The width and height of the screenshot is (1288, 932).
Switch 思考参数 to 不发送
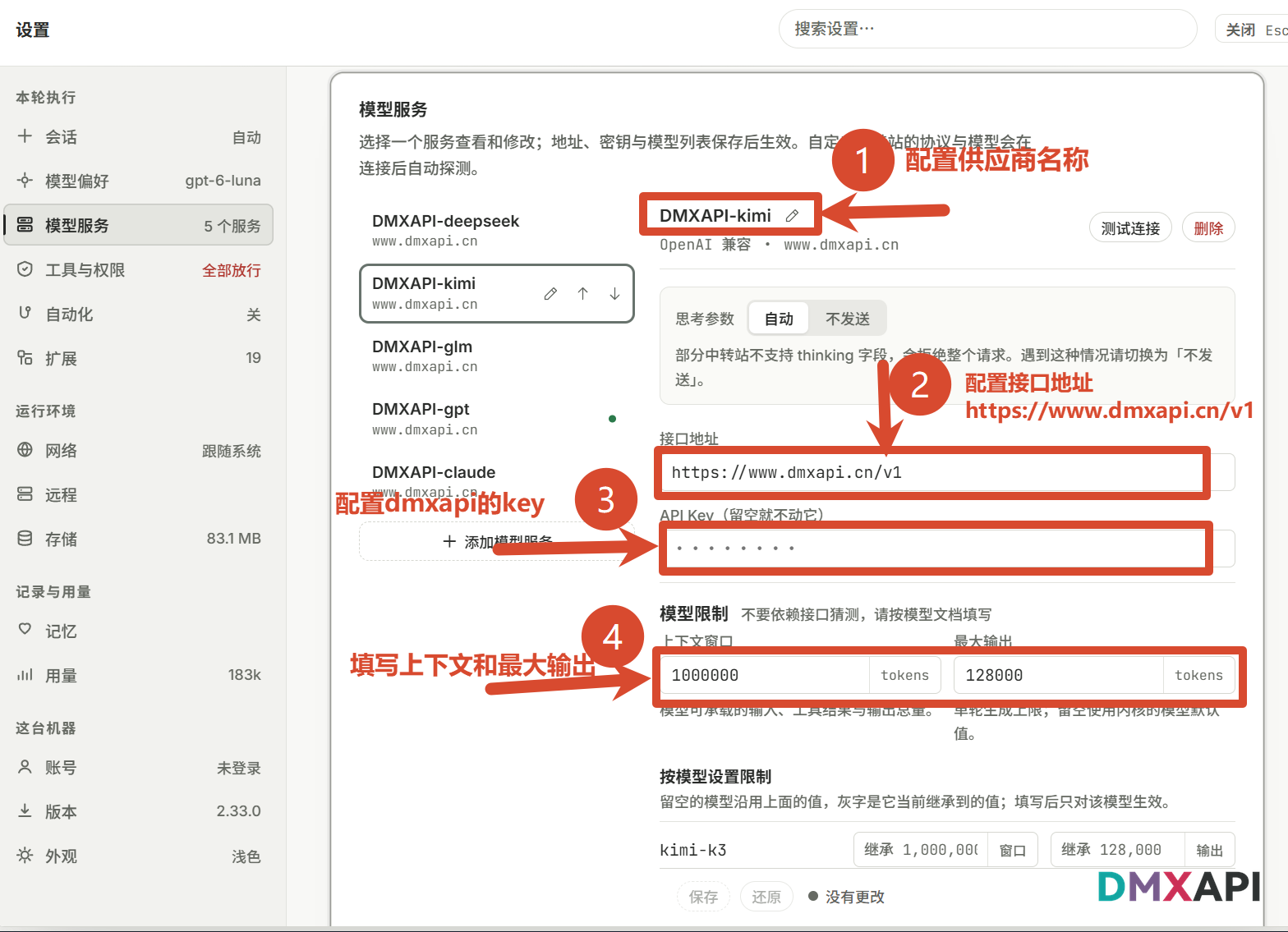pos(848,319)
